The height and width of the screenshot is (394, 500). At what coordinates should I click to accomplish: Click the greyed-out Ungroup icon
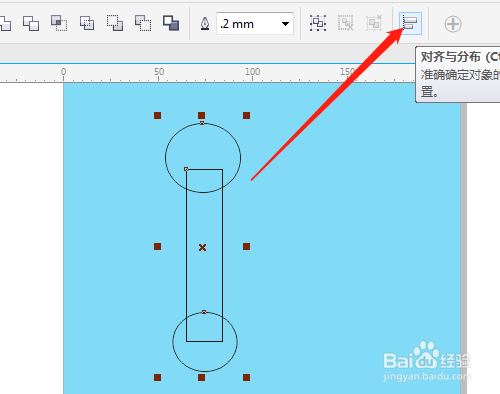(346, 23)
